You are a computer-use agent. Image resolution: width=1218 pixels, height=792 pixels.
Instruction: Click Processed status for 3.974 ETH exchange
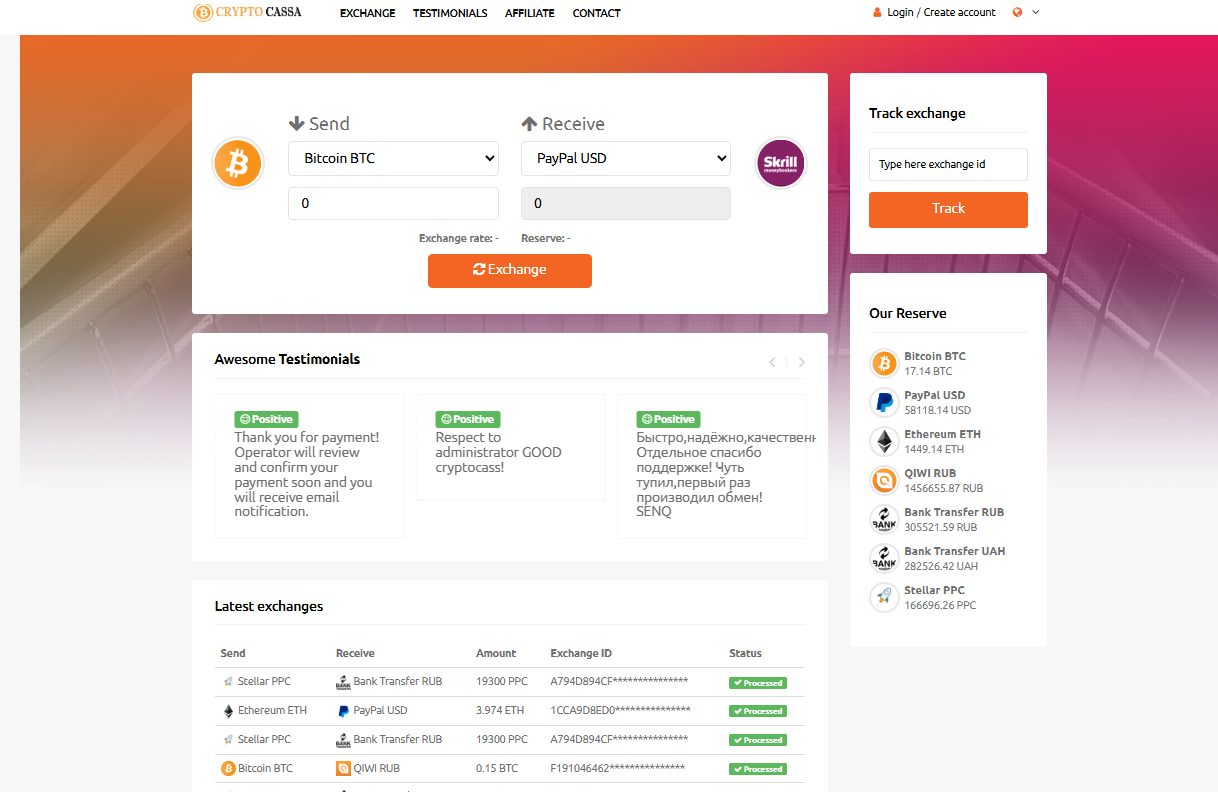(x=758, y=711)
